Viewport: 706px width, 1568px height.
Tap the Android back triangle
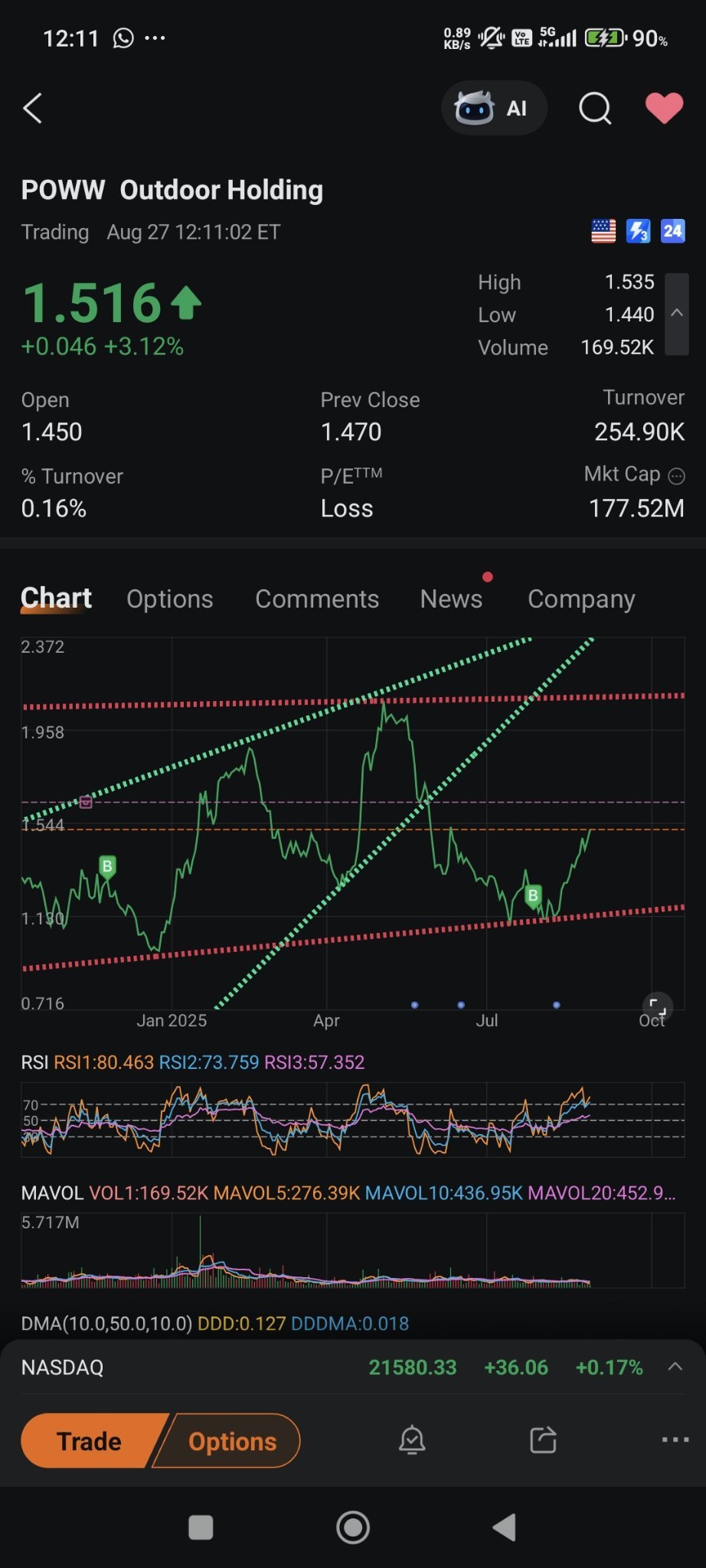504,1527
